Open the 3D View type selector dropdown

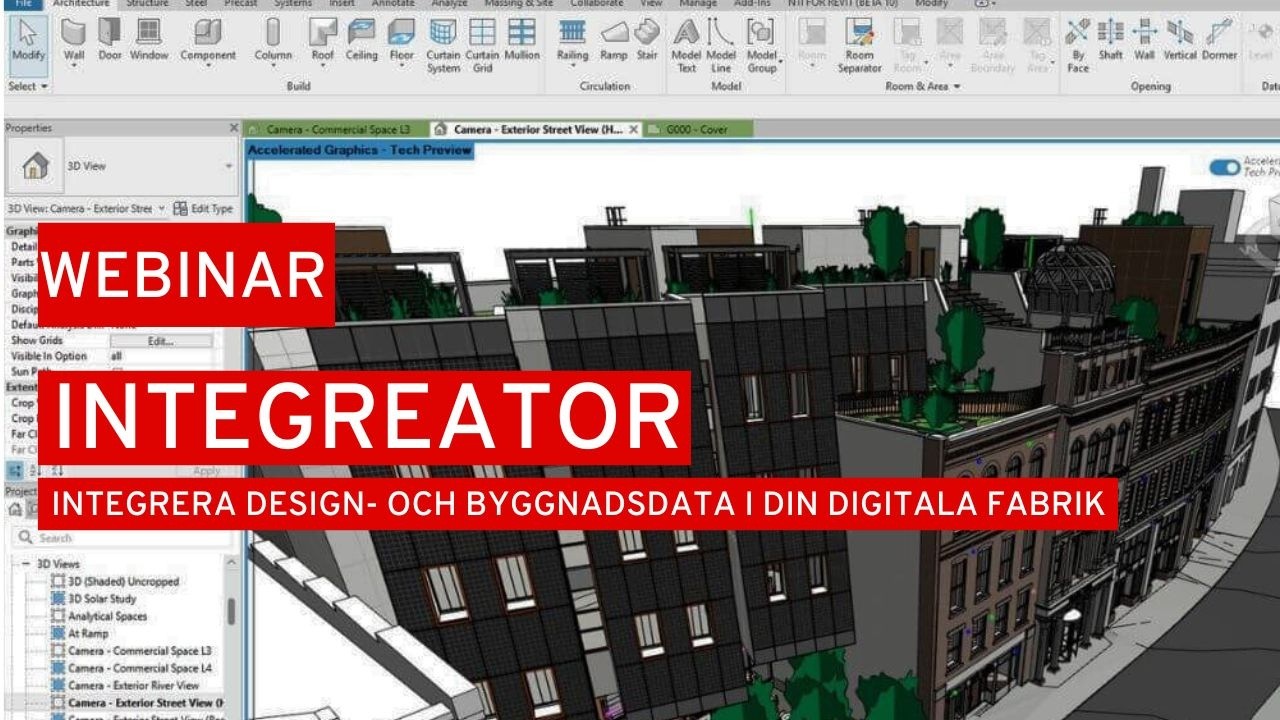229,166
